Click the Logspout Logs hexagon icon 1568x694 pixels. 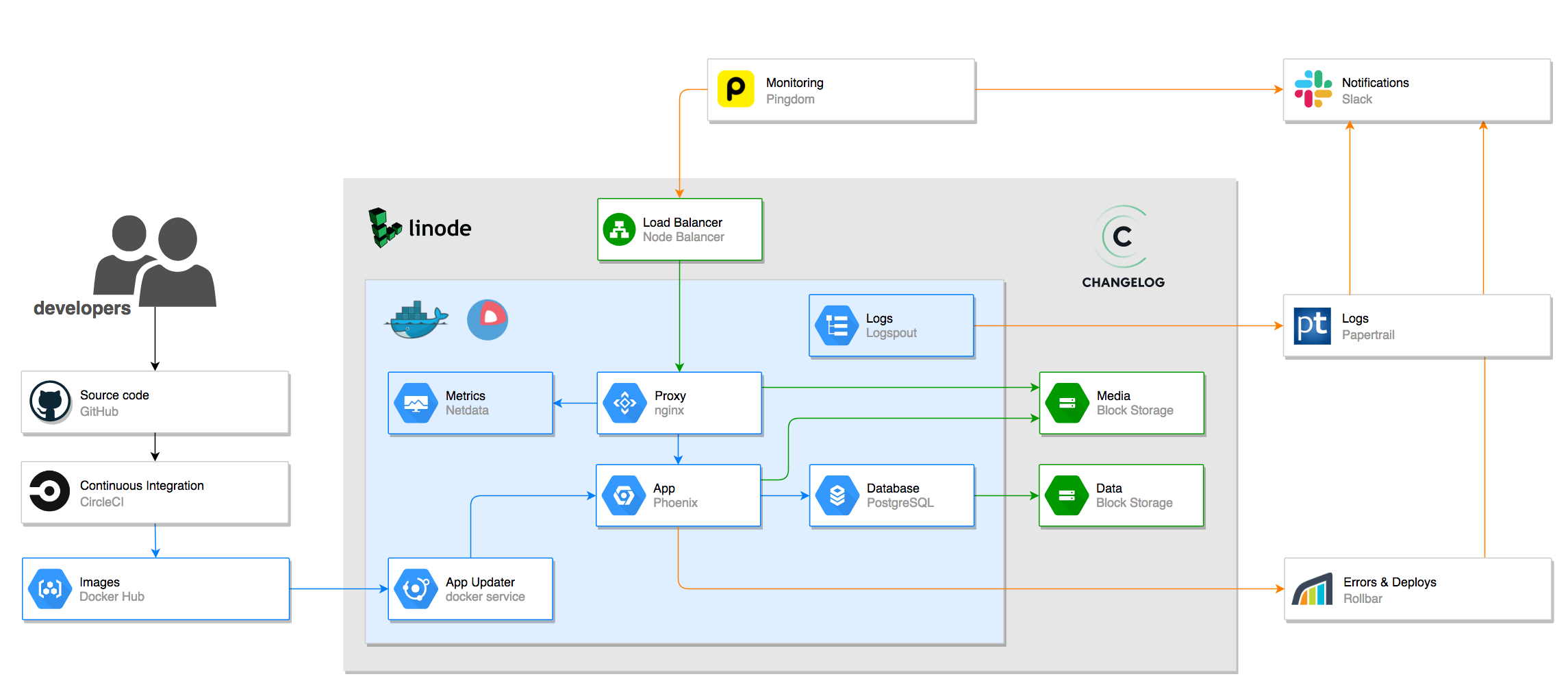(x=837, y=325)
